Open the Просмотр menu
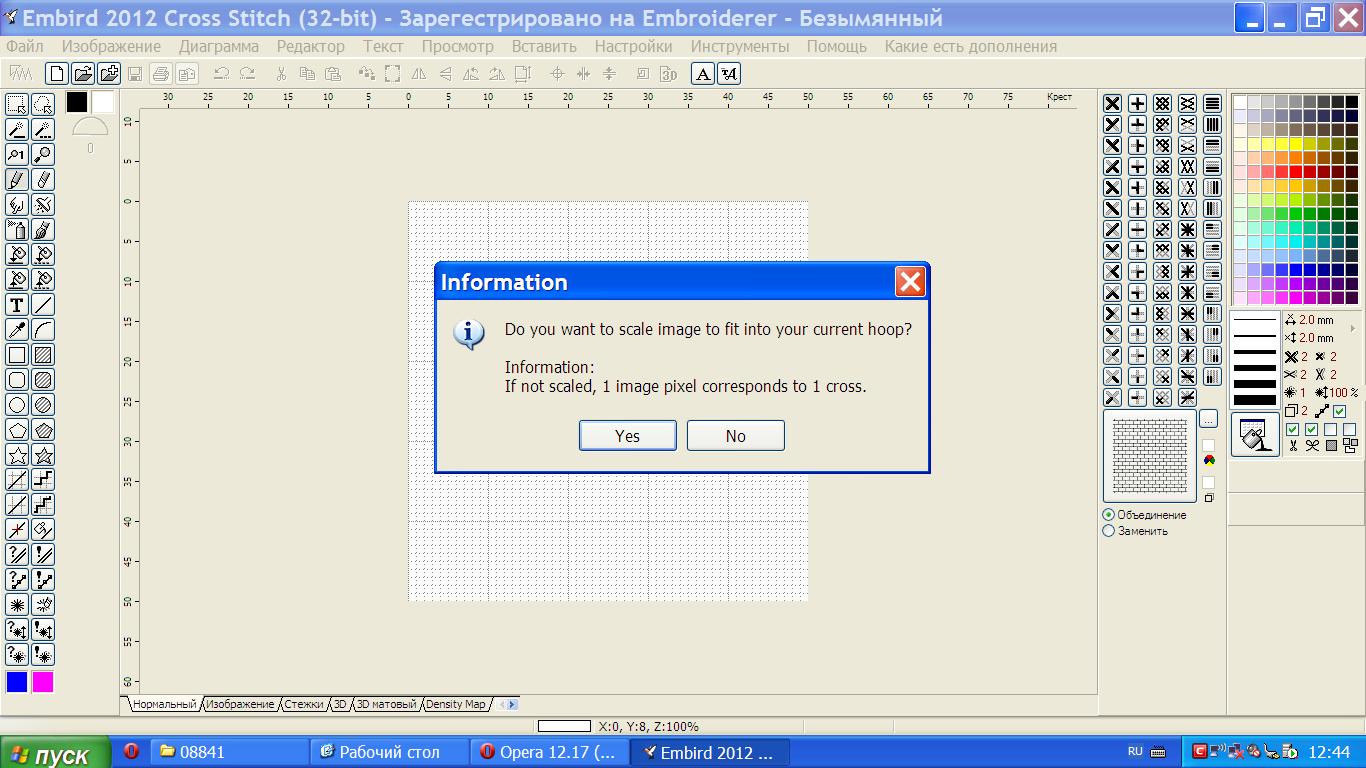 click(x=457, y=46)
